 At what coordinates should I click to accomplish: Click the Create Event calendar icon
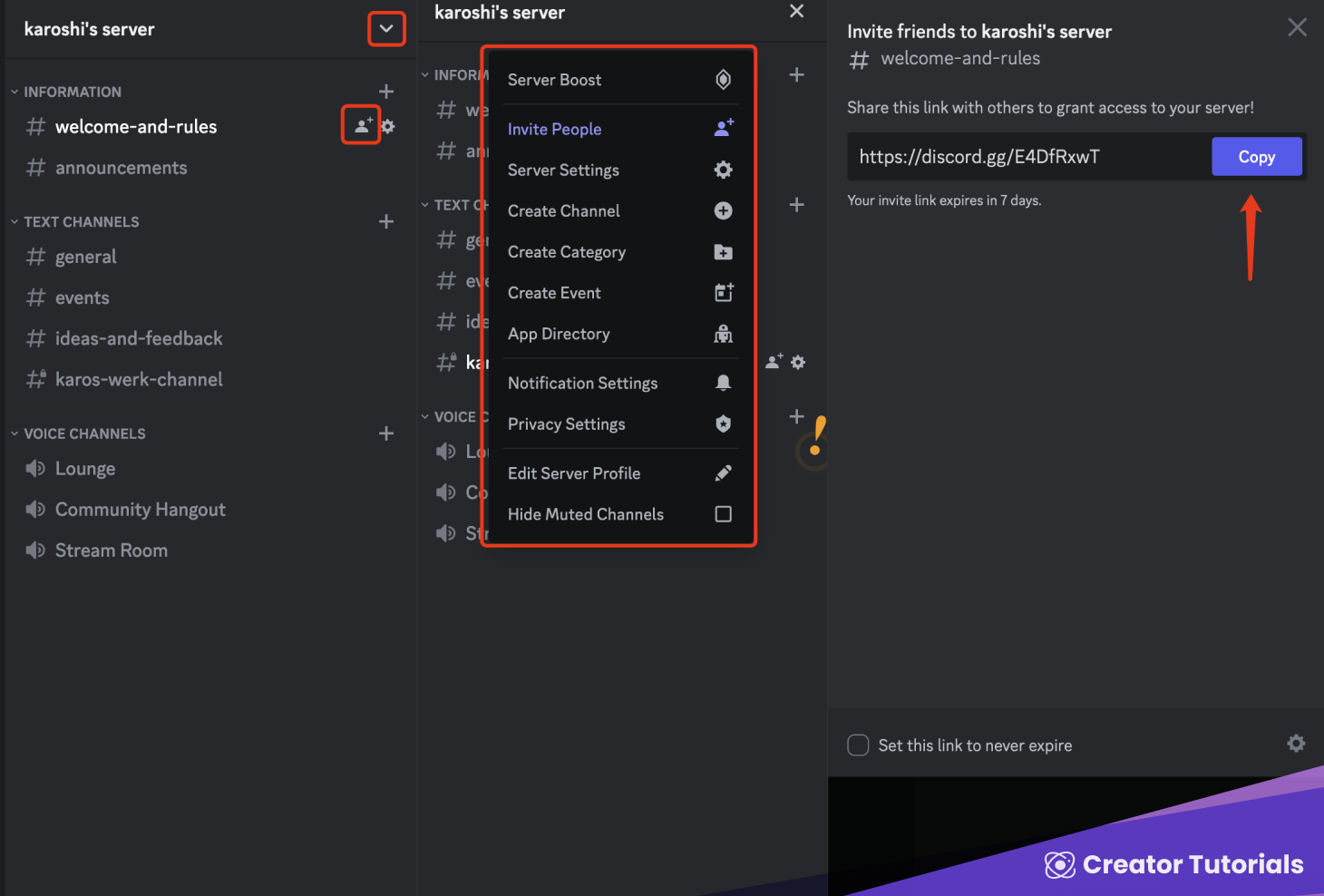click(x=723, y=292)
